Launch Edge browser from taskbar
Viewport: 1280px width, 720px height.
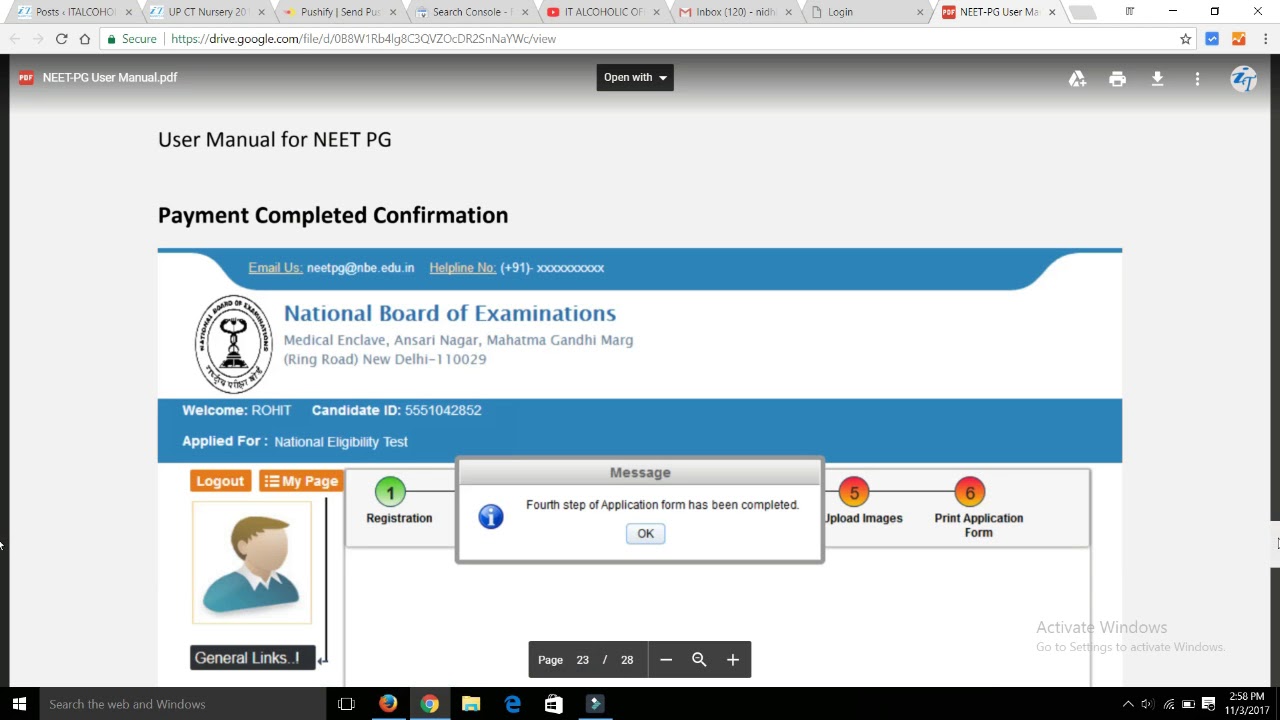click(513, 704)
